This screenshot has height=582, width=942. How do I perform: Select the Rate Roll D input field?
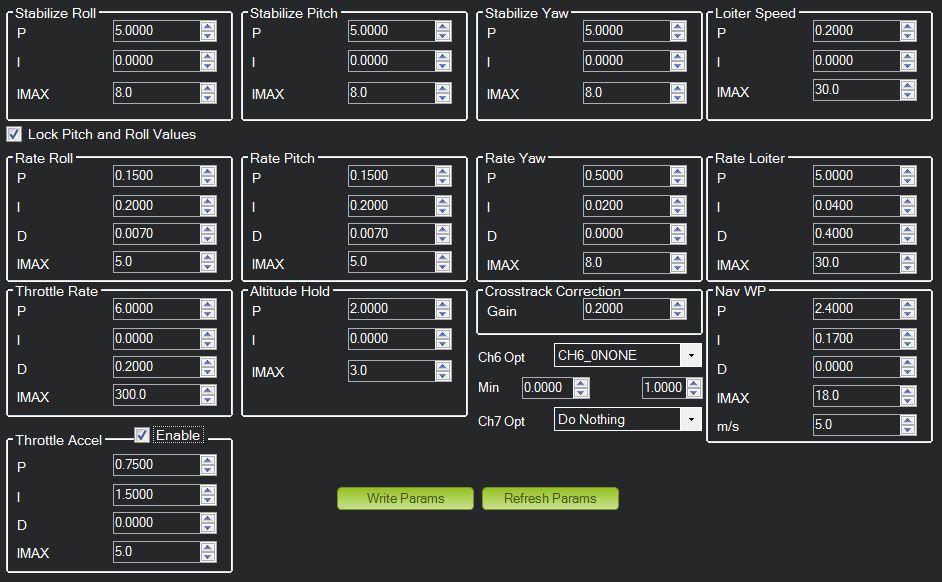coord(156,234)
